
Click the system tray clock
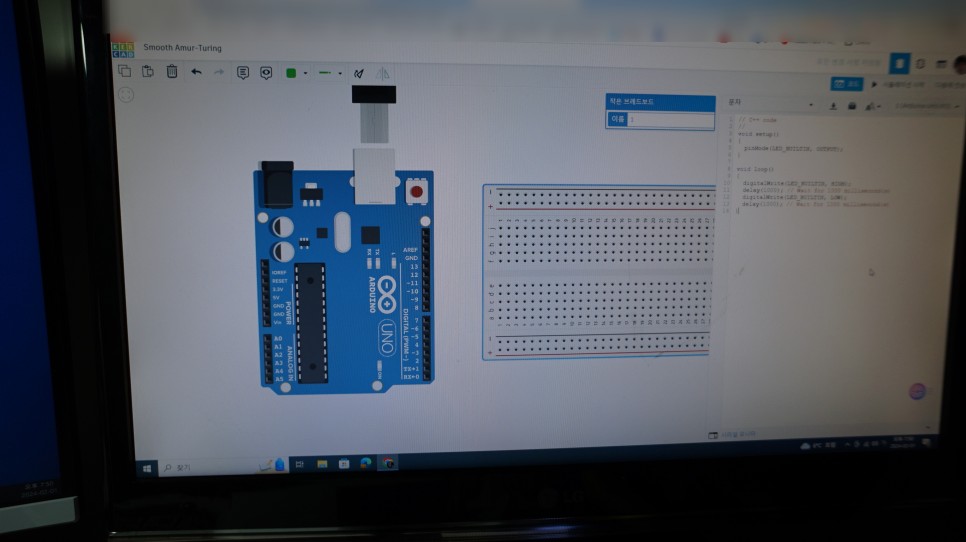[903, 442]
